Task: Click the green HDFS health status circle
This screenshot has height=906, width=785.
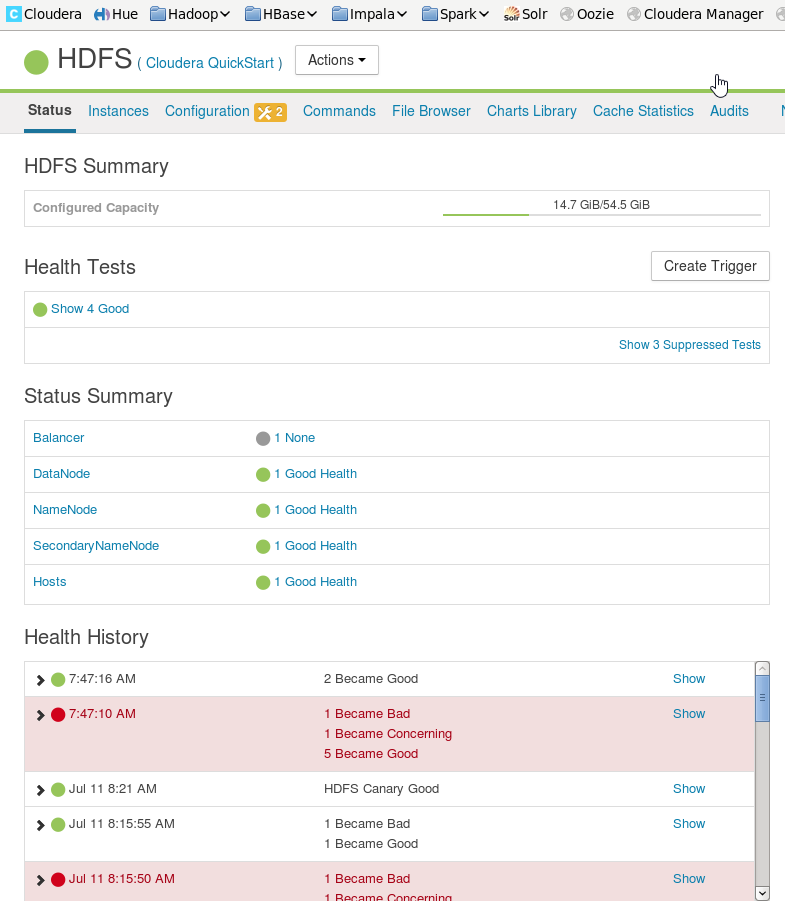Action: (36, 62)
